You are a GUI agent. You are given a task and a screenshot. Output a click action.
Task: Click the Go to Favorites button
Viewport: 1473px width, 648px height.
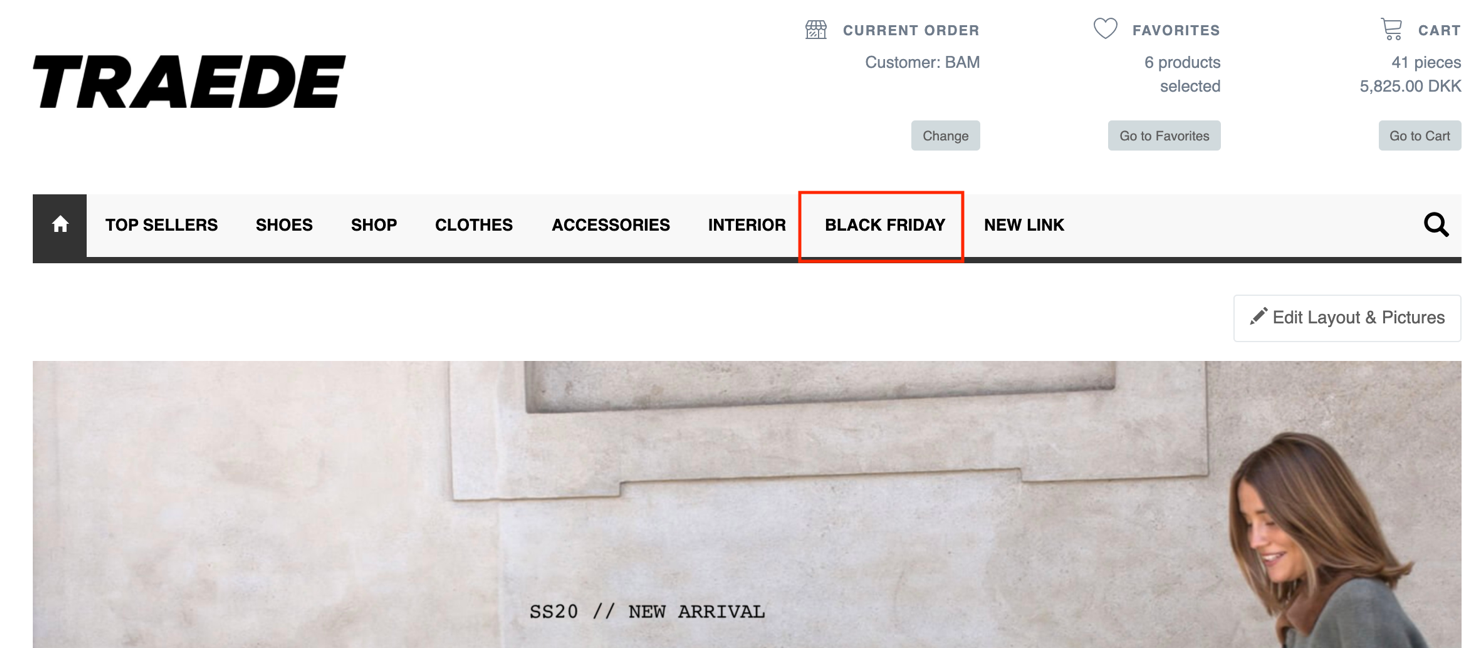click(1164, 136)
